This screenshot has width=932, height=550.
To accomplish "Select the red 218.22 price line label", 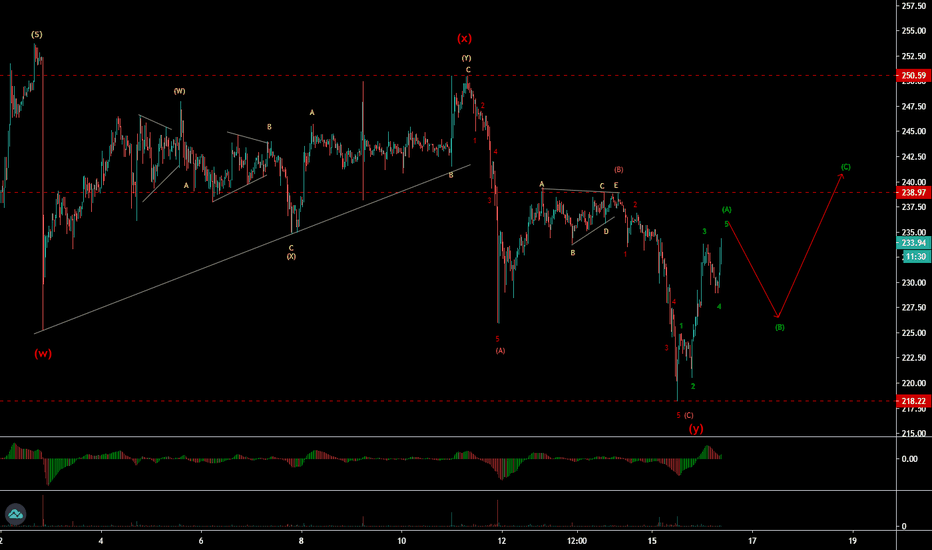I will tap(914, 401).
